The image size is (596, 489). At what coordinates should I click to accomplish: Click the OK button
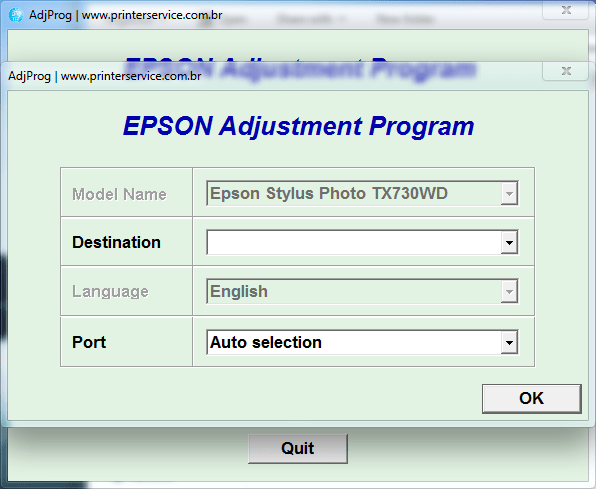coord(531,399)
